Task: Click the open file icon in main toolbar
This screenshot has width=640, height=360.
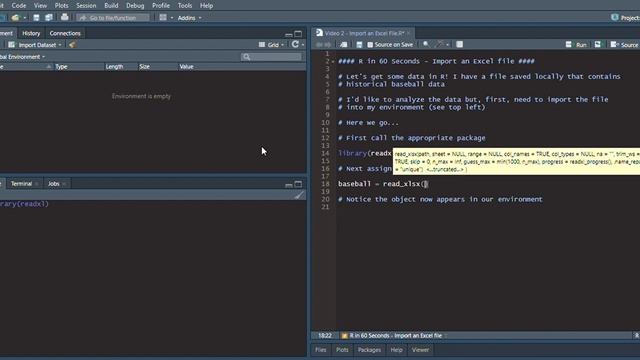Action: coord(16,18)
